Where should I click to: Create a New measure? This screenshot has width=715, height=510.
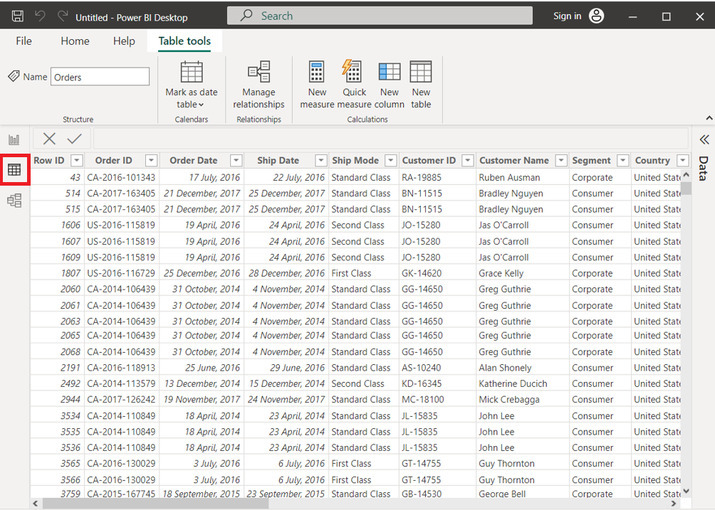[x=317, y=72]
